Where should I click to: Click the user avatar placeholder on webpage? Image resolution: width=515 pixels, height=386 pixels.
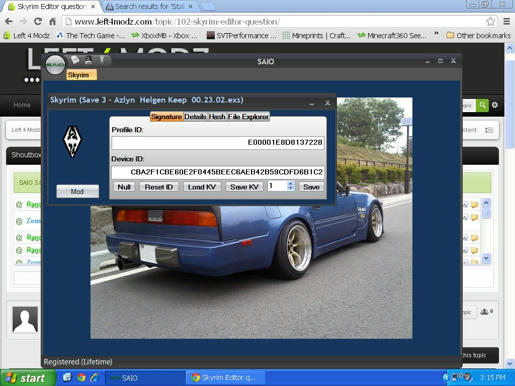[x=25, y=320]
